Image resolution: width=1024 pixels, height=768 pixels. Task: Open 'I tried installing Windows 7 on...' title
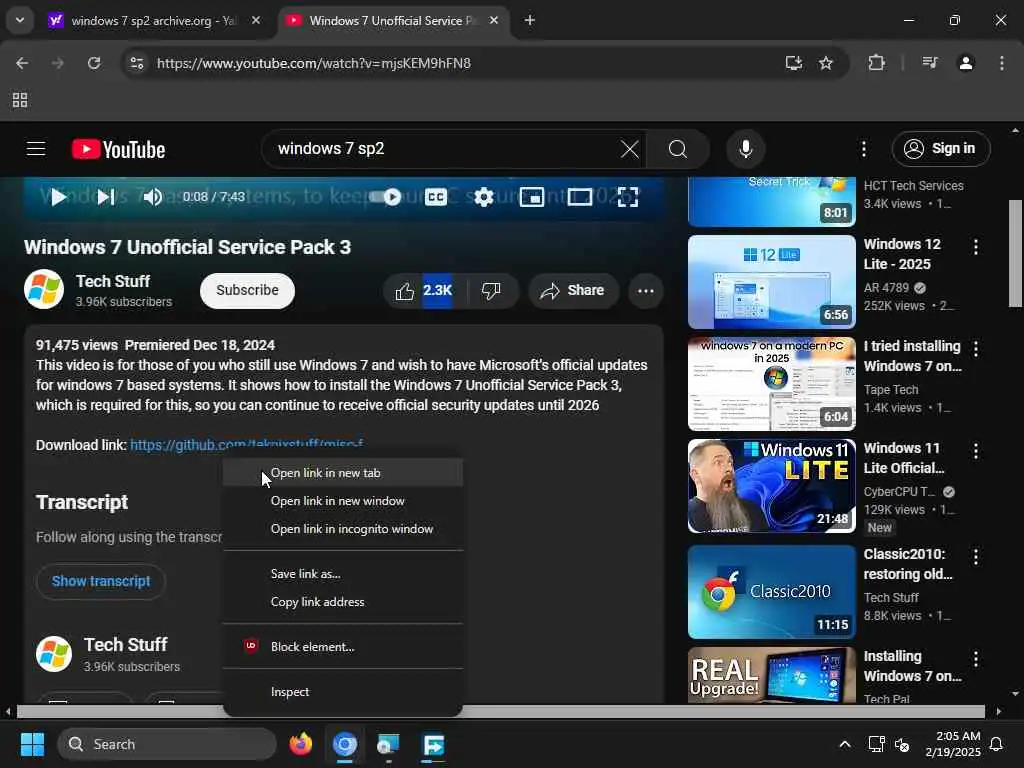click(x=912, y=356)
